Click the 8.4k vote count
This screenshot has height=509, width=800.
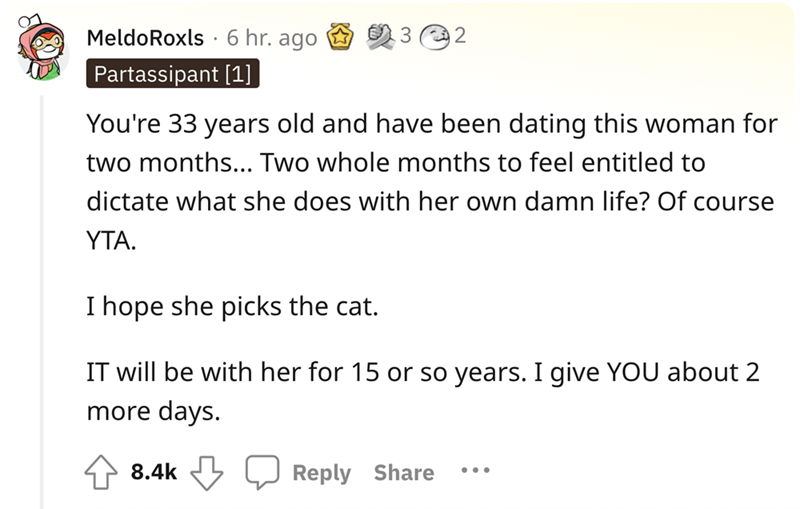coord(155,472)
